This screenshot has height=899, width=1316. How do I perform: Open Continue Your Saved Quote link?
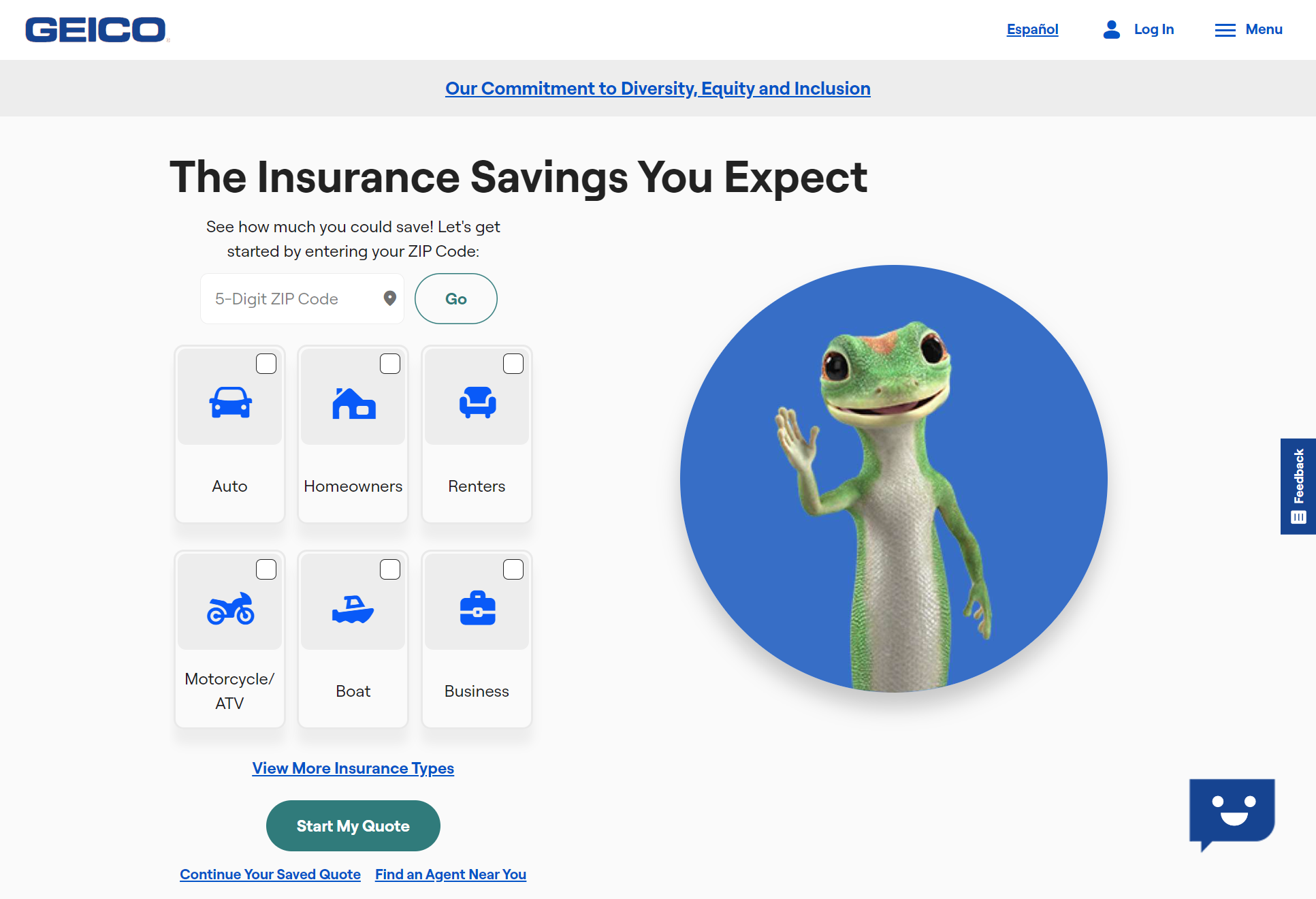click(x=270, y=874)
